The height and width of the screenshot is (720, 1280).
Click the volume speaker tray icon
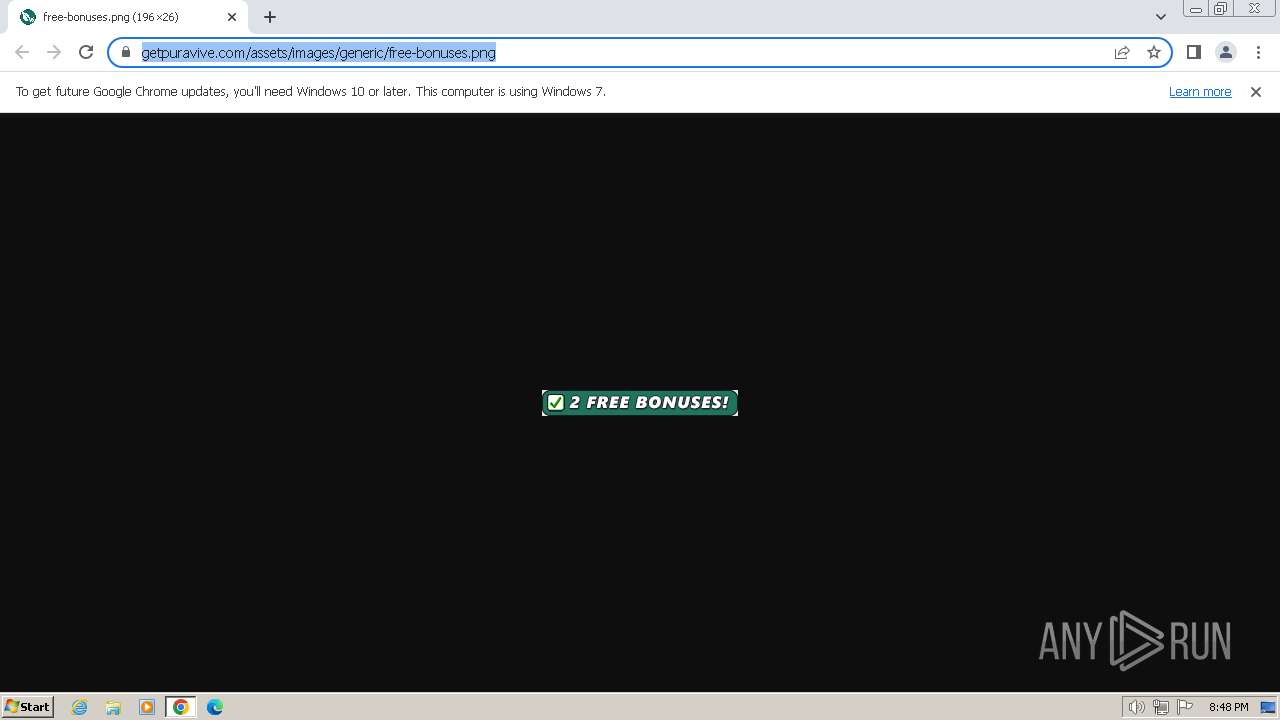click(1136, 707)
